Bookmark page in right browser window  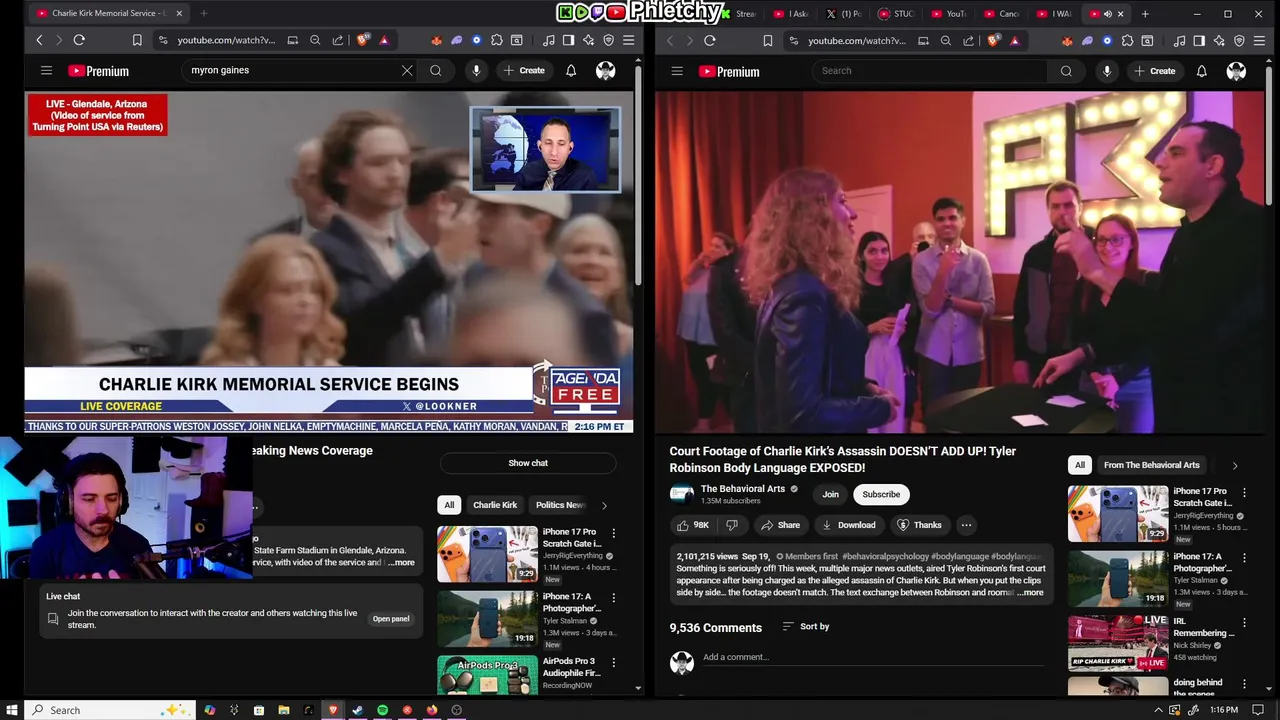(768, 40)
